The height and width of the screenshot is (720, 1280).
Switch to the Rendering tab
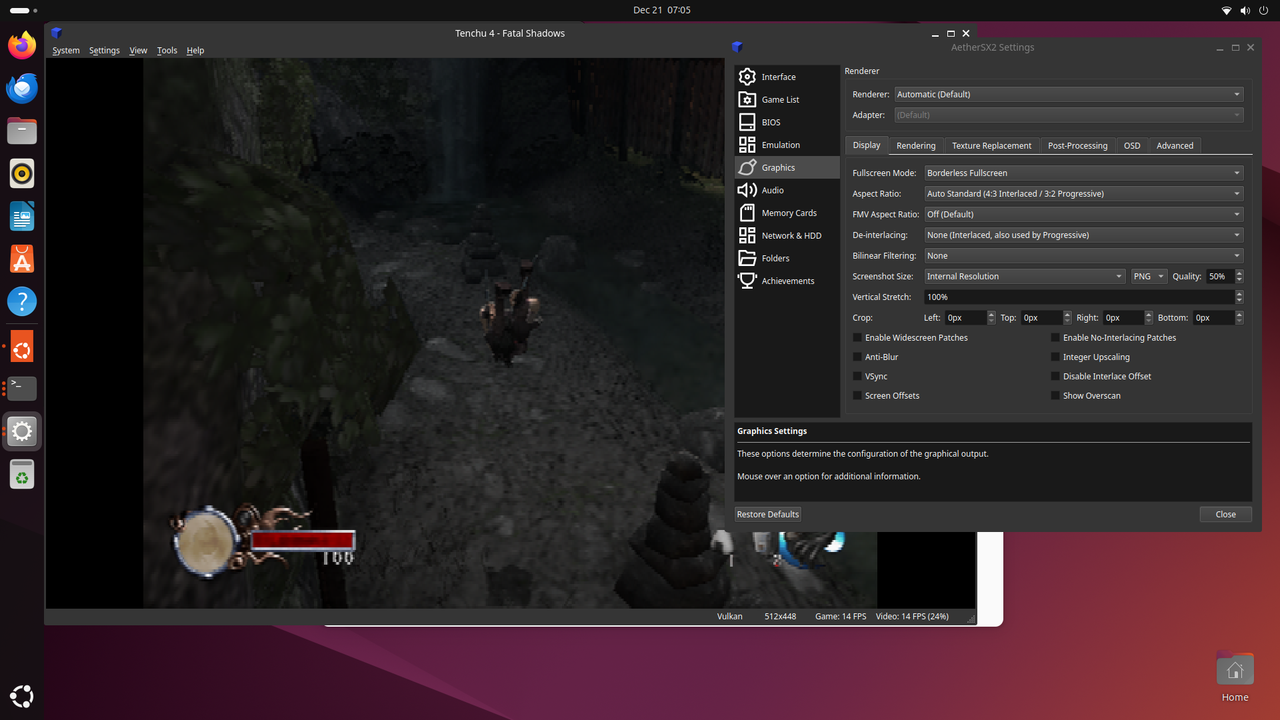point(915,146)
